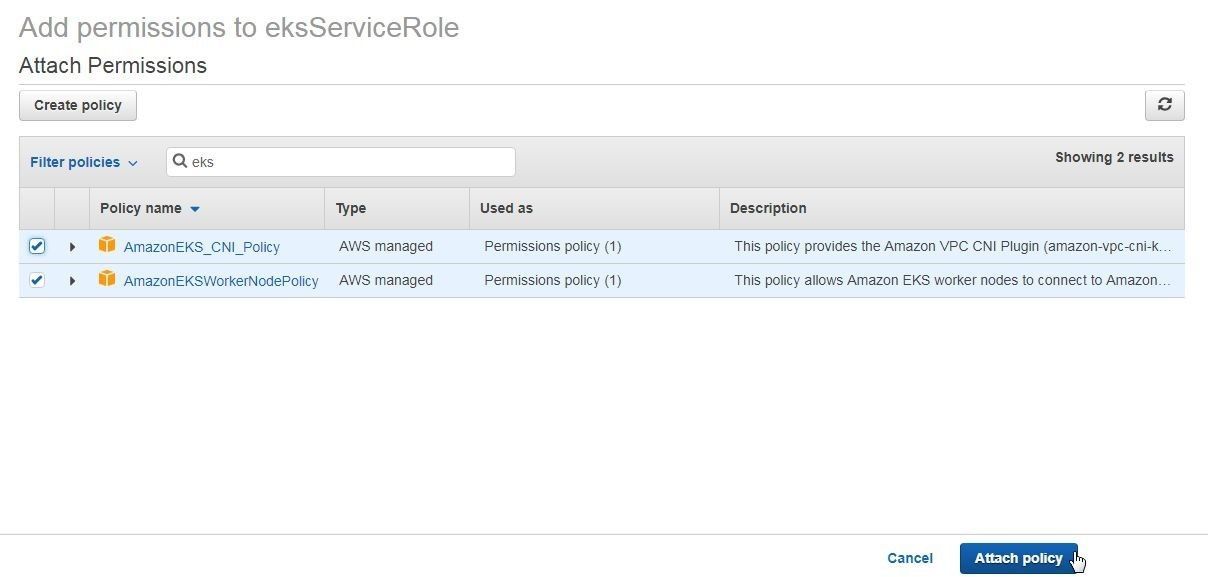Click the Attach policy button
This screenshot has width=1208, height=577.
pyautogui.click(x=1018, y=558)
